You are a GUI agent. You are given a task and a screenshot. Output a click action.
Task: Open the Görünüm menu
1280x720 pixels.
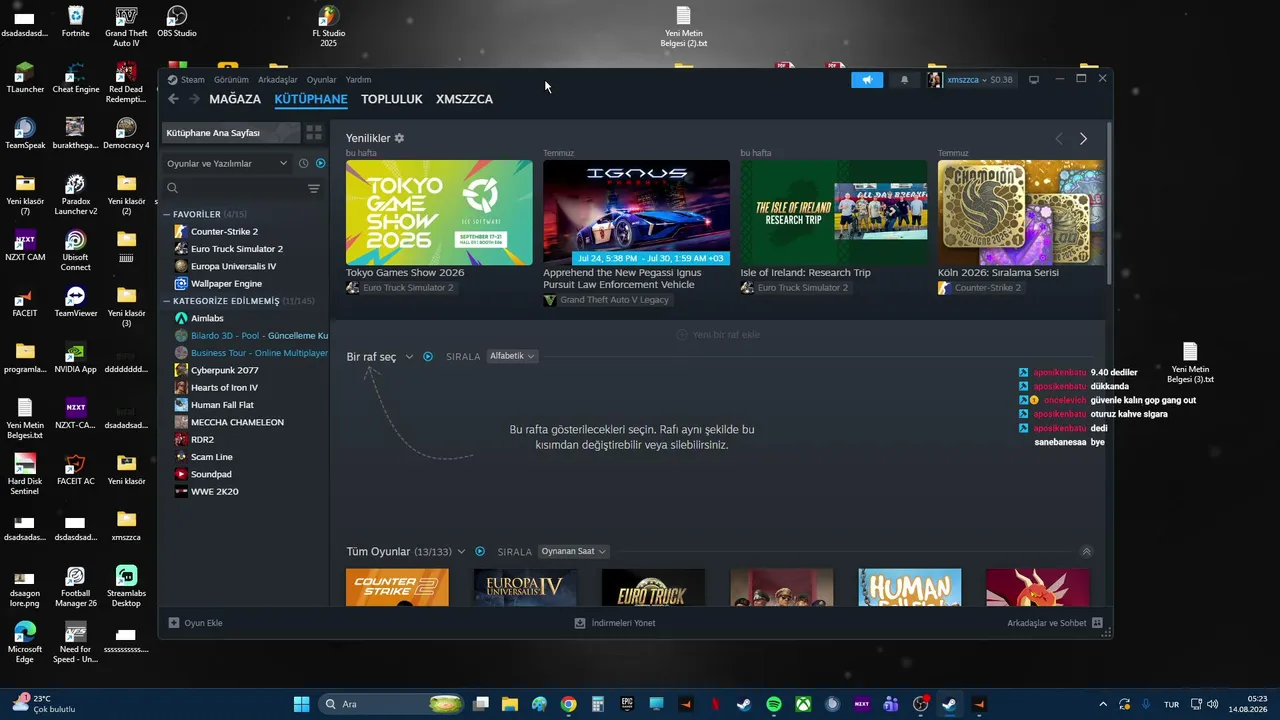click(231, 80)
